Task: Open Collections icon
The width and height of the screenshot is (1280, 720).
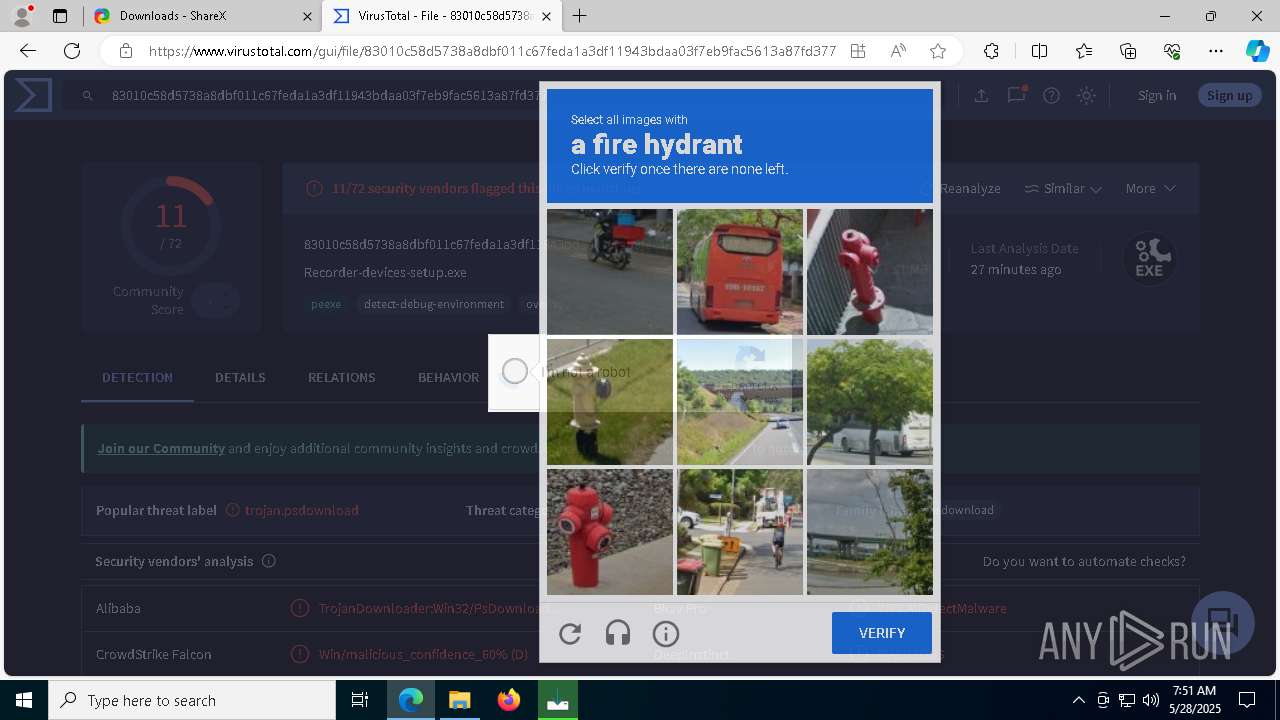Action: (1128, 51)
